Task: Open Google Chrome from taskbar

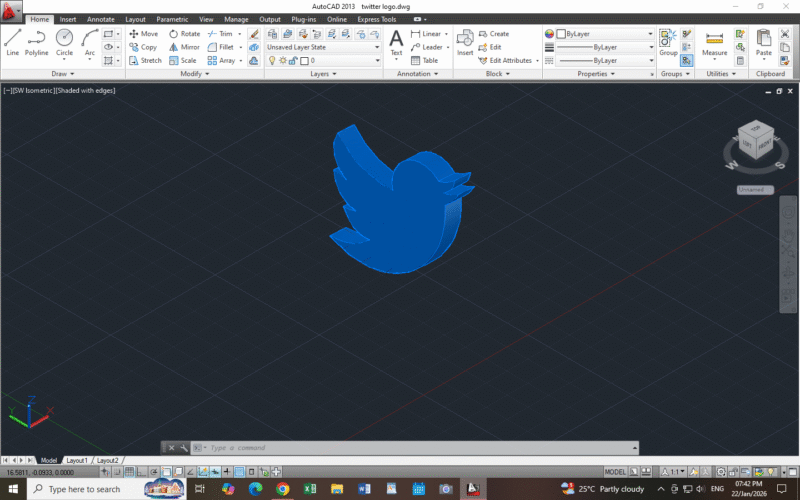Action: pyautogui.click(x=282, y=489)
